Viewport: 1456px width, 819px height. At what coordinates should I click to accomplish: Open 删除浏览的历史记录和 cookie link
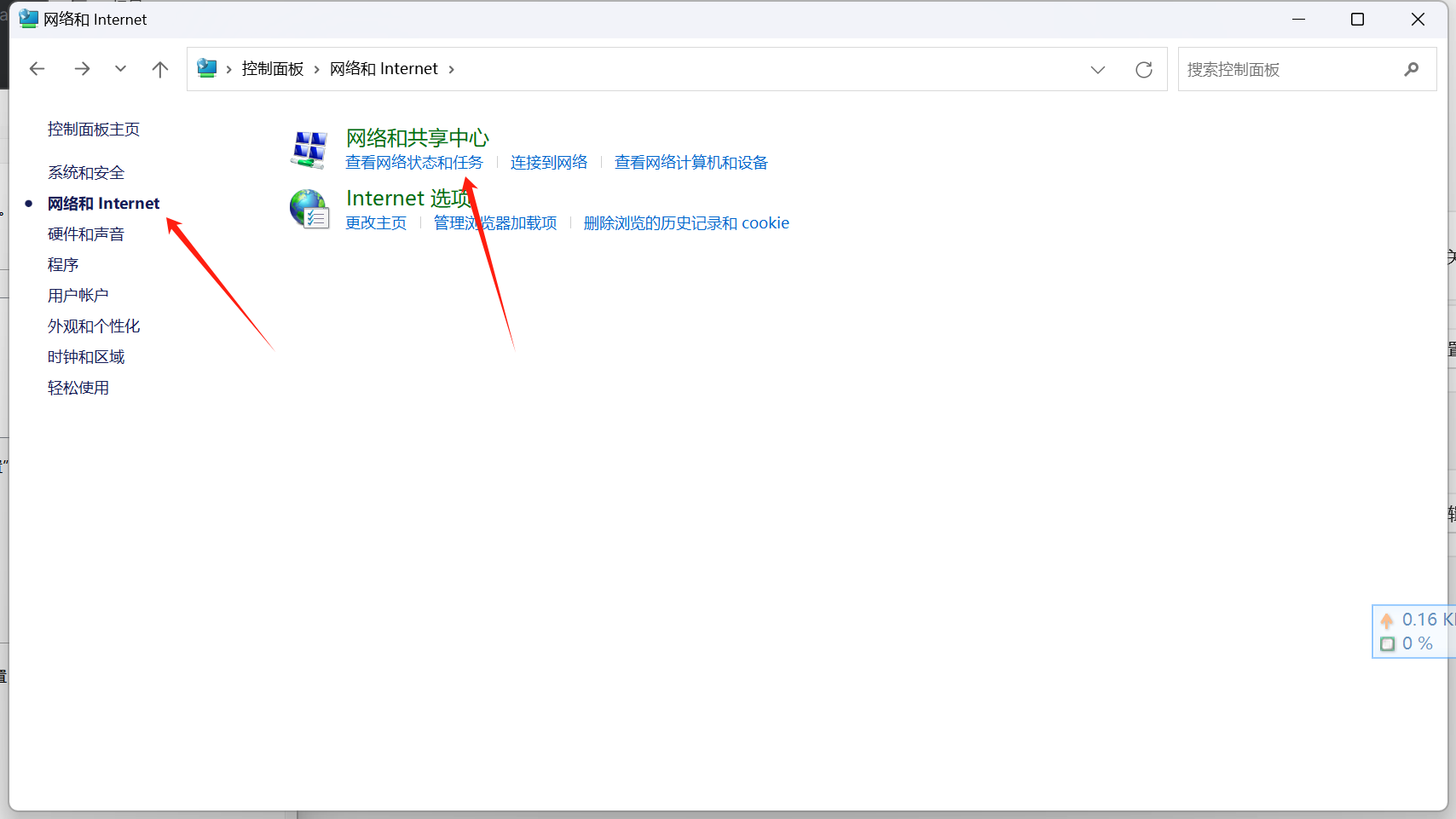[x=686, y=223]
